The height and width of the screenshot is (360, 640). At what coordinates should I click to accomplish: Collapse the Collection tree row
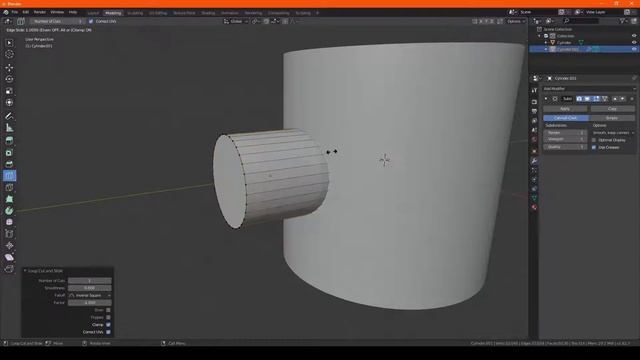540,36
